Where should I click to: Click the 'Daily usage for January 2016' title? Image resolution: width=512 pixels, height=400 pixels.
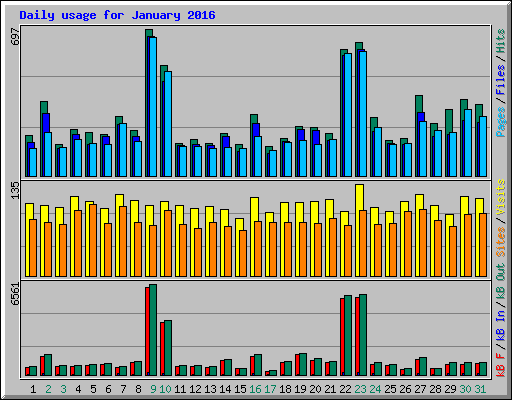[117, 15]
